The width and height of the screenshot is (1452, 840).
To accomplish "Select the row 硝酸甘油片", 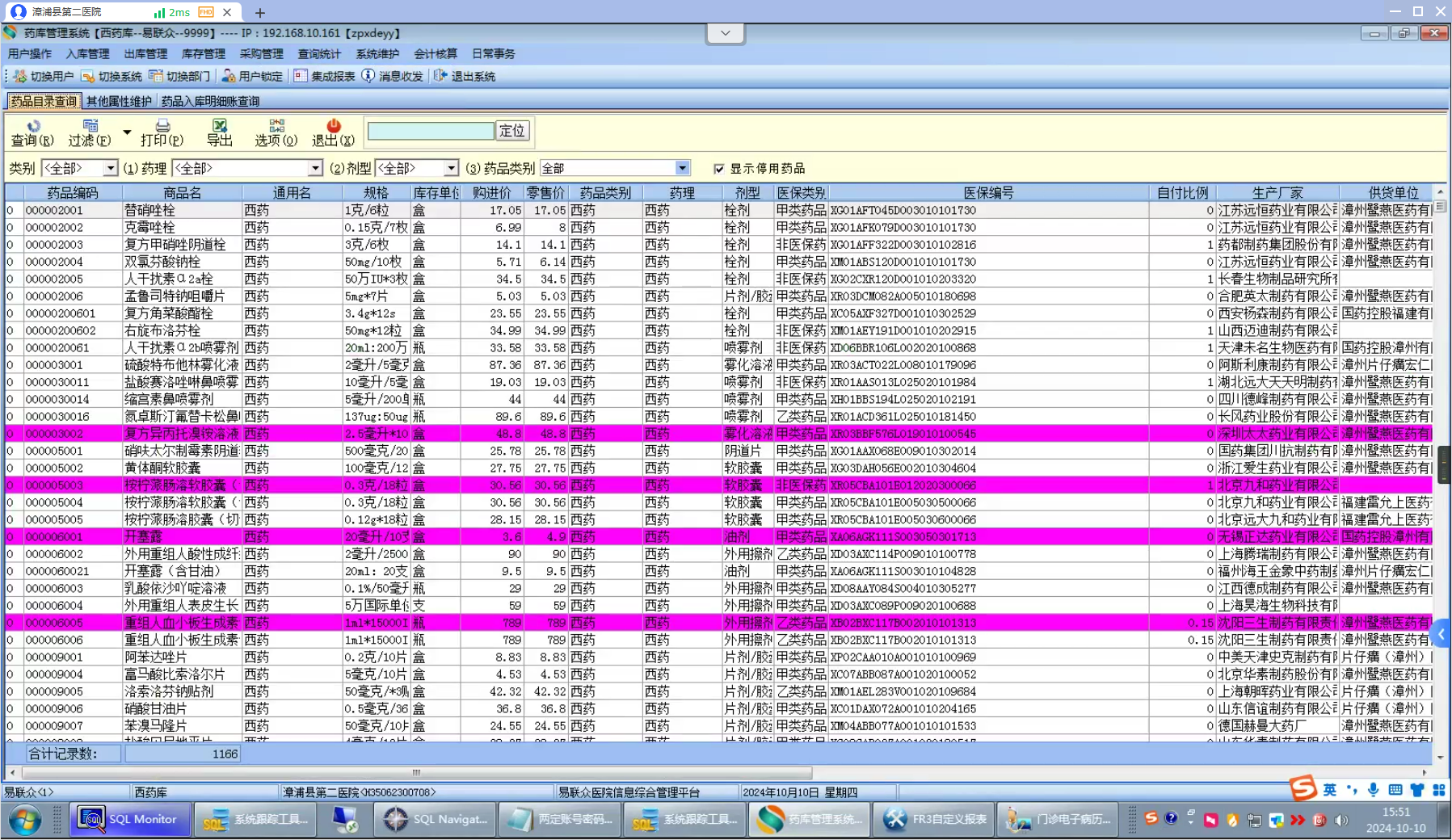I will [719, 708].
